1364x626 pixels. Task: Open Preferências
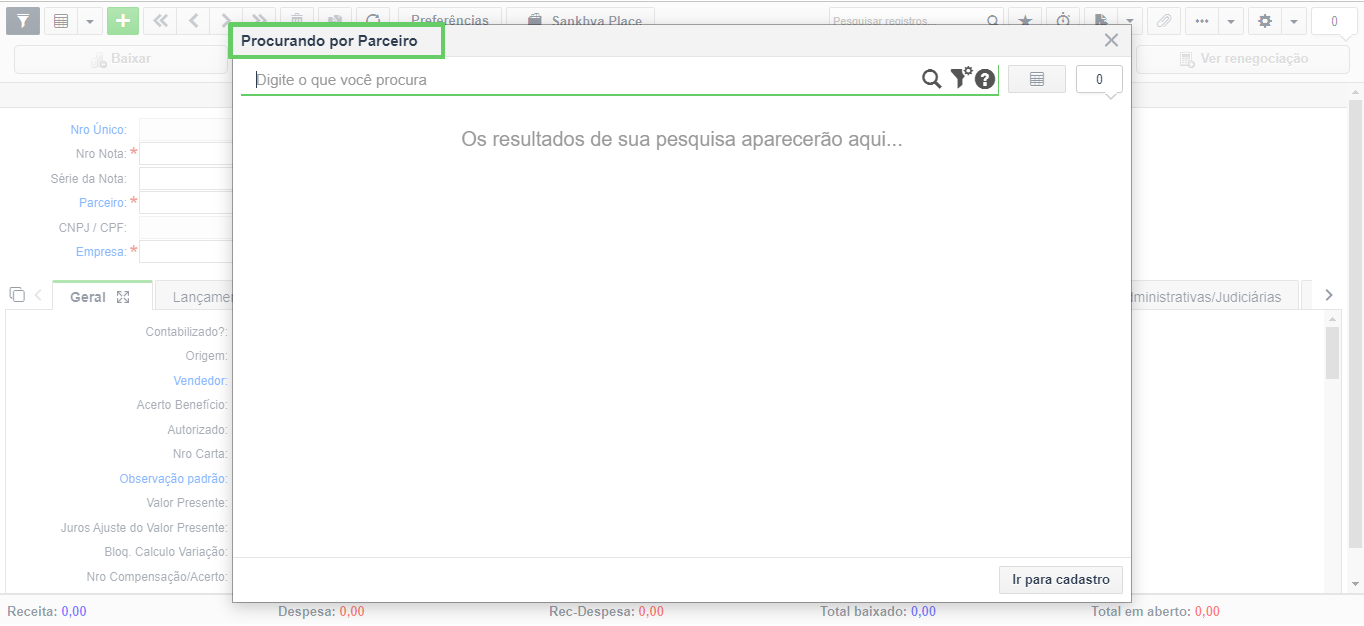450,21
